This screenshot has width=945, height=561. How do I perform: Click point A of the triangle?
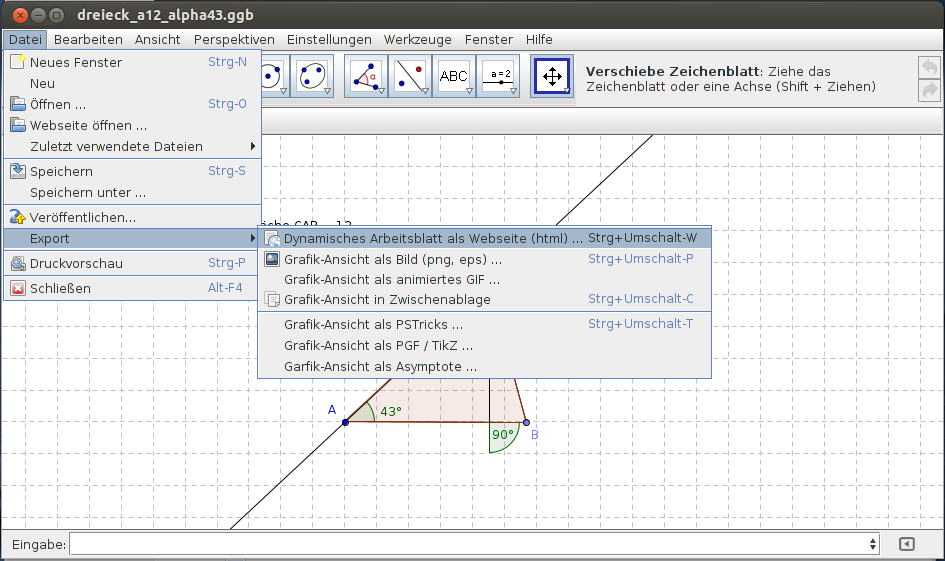click(345, 422)
